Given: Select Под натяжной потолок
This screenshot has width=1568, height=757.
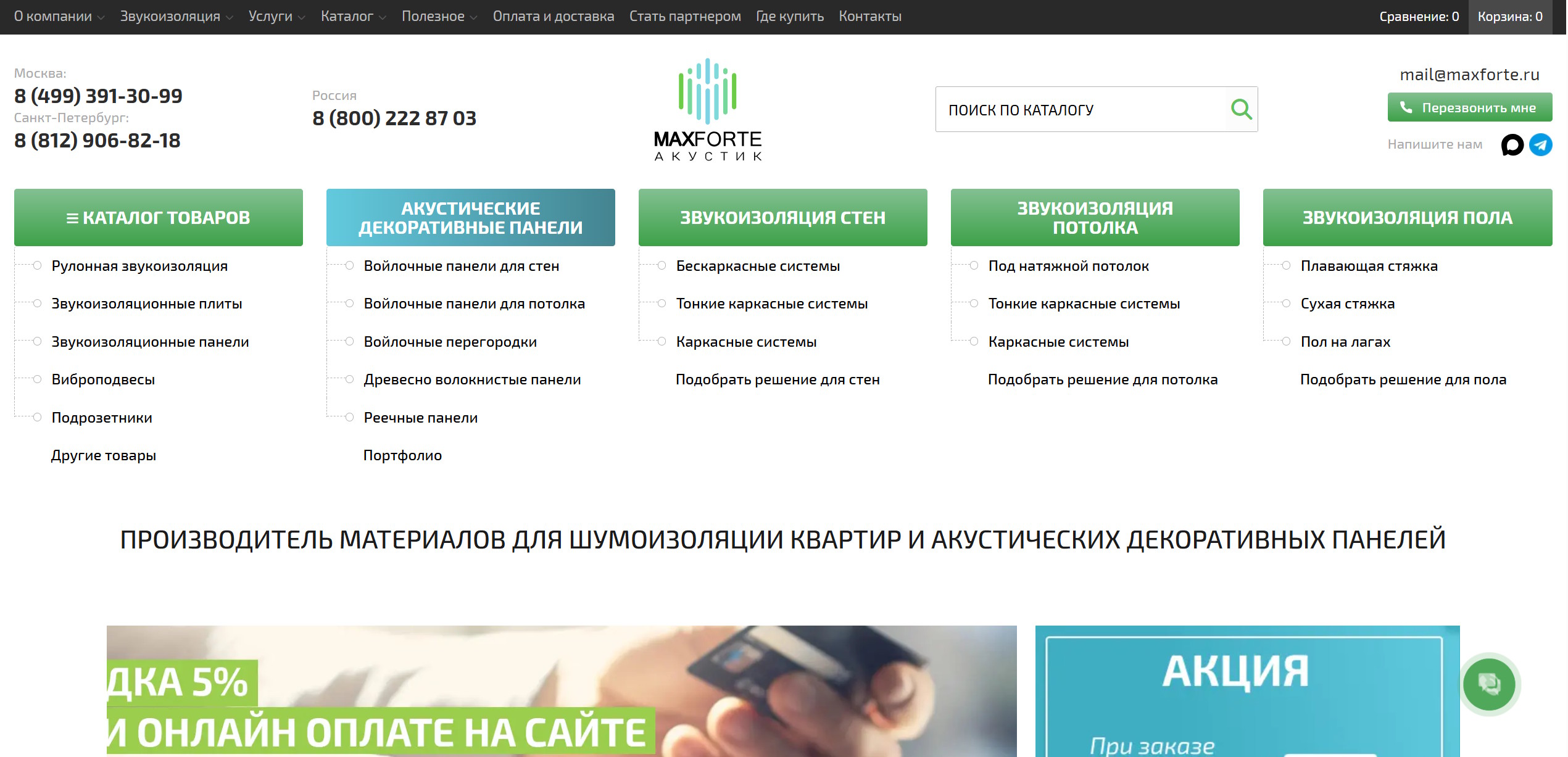Looking at the screenshot, I should point(1069,266).
